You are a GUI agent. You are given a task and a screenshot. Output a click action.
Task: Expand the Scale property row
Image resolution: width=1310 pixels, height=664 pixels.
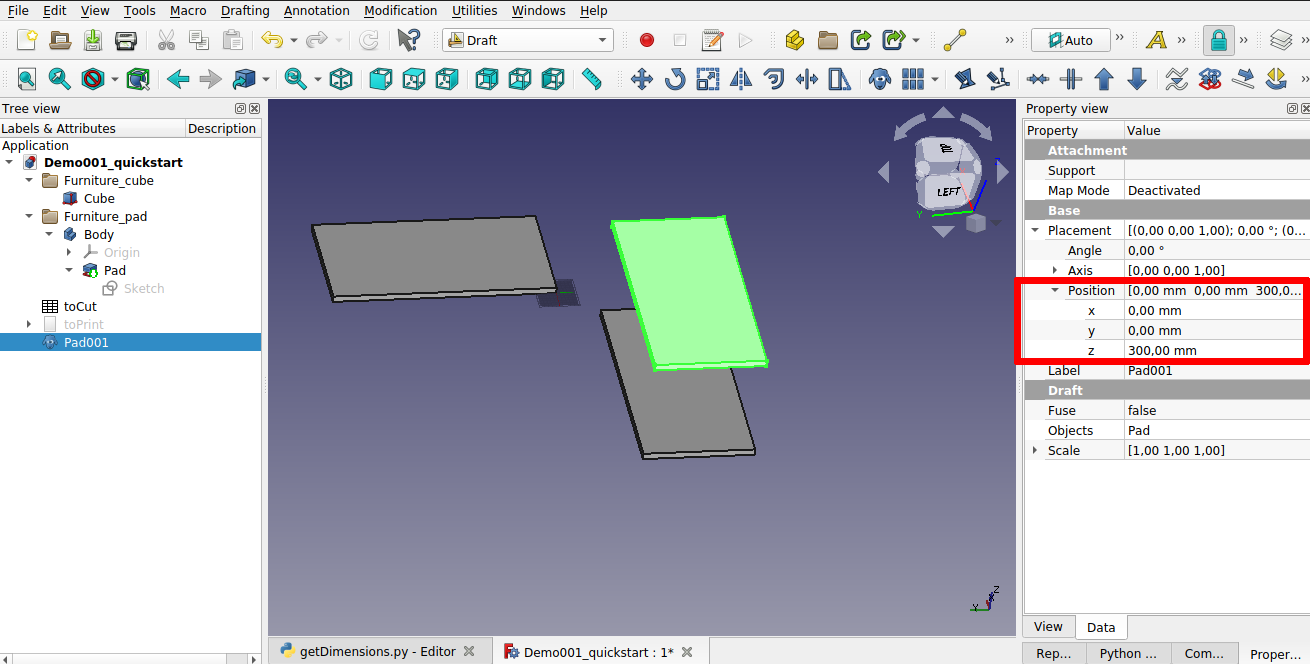pyautogui.click(x=1036, y=450)
